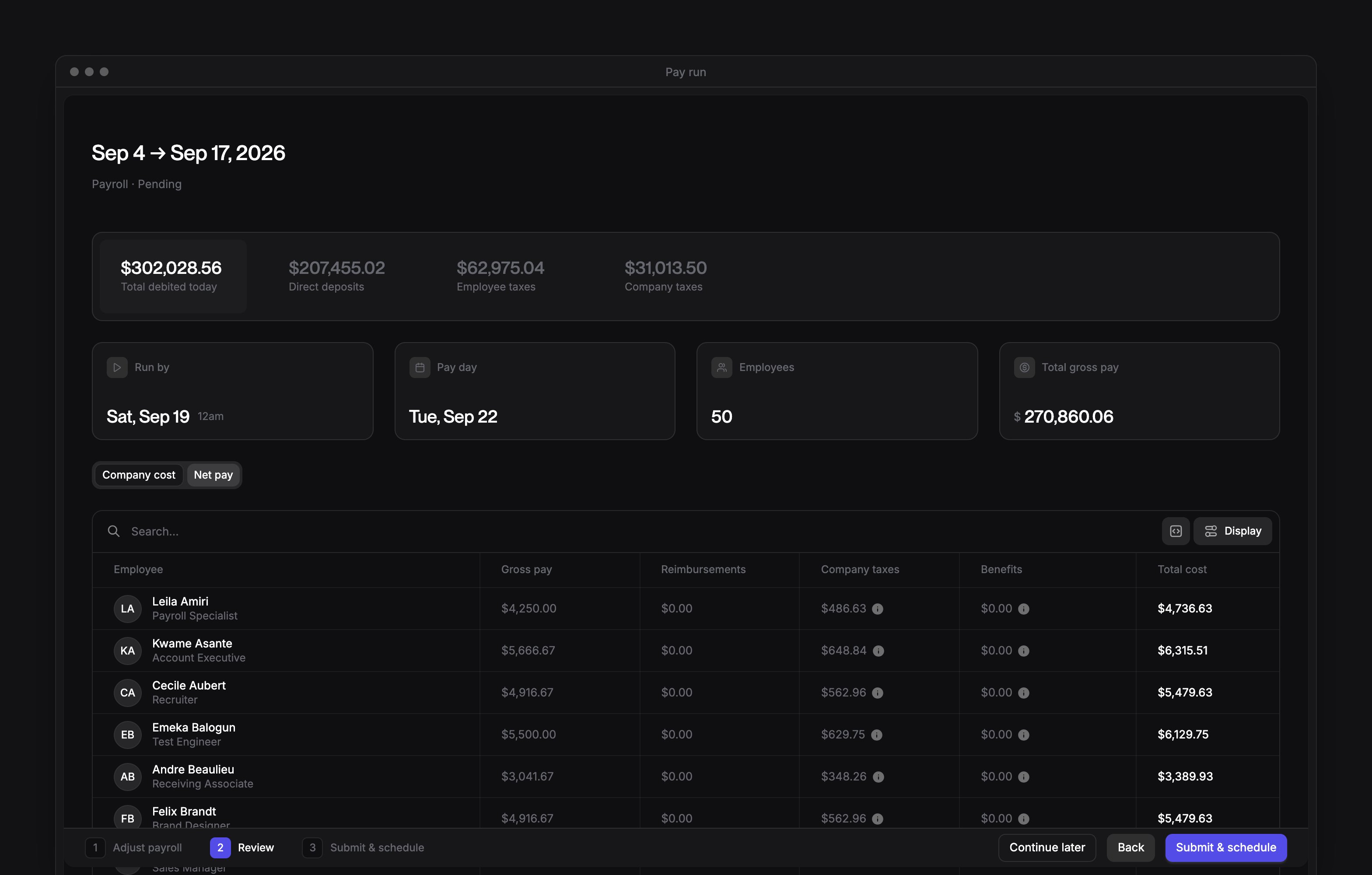Open company taxes info for Leila Amiri
Viewport: 1372px width, 875px height.
pyautogui.click(x=878, y=609)
